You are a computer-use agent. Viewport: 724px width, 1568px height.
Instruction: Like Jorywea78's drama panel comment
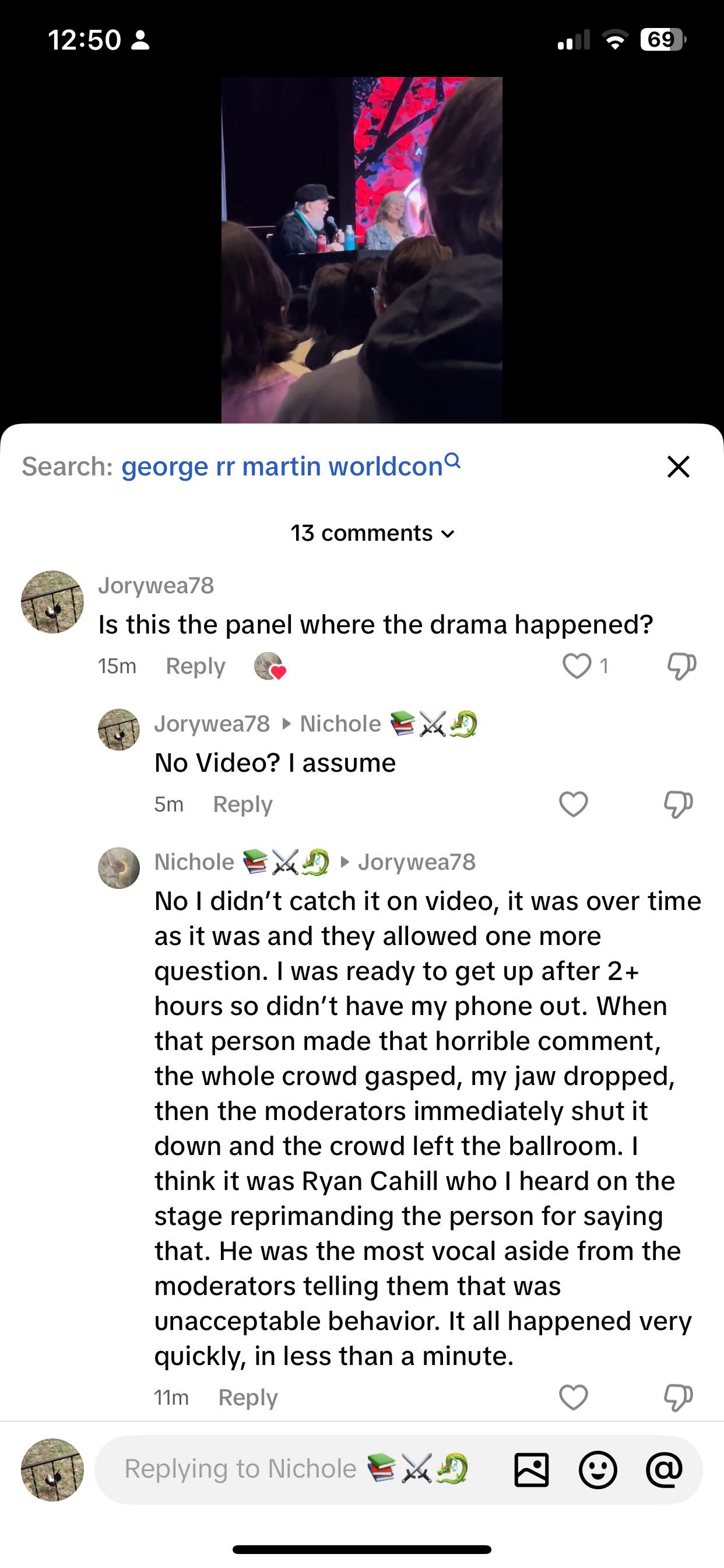coord(576,666)
